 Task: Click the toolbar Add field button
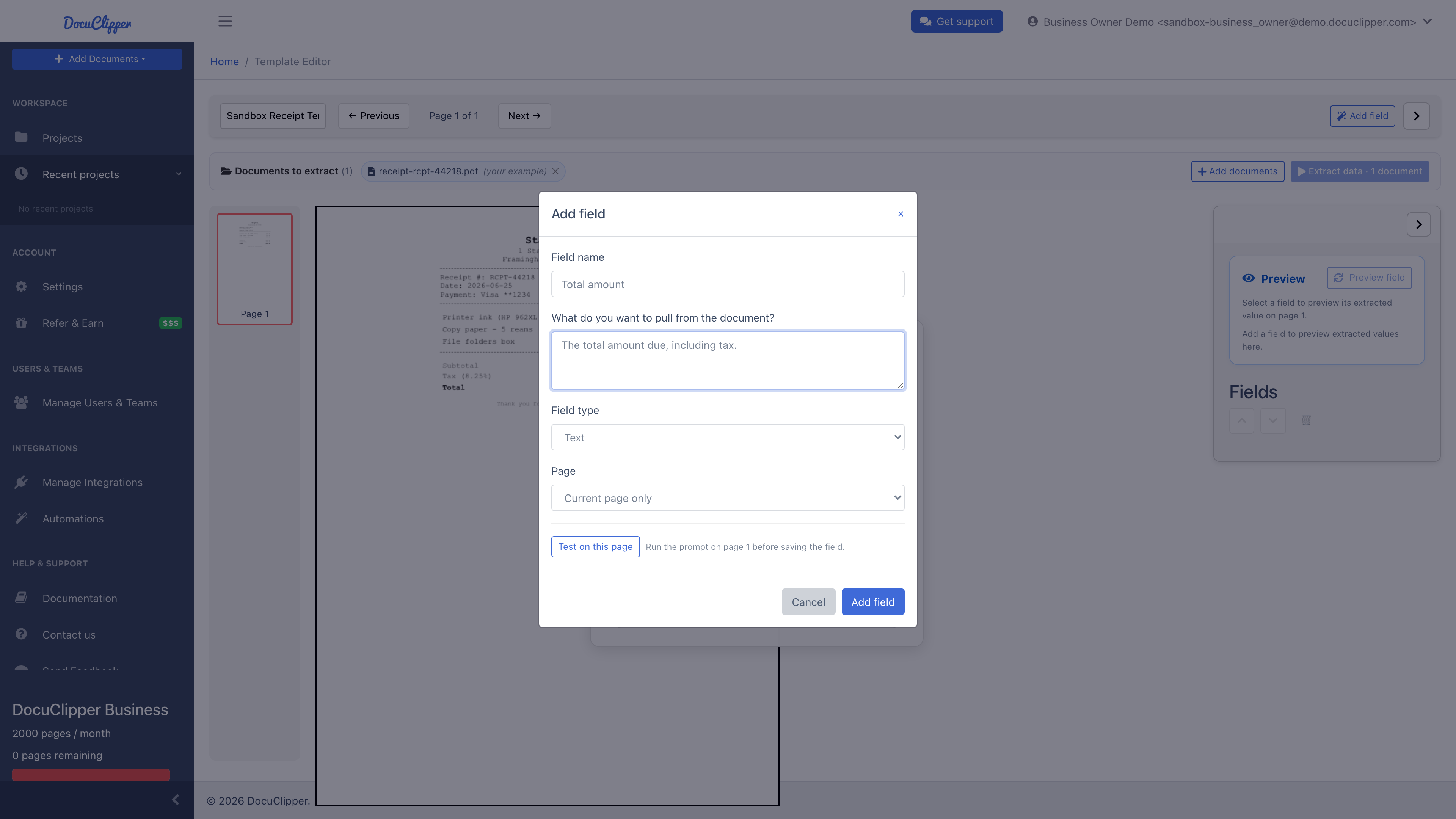coord(1362,116)
